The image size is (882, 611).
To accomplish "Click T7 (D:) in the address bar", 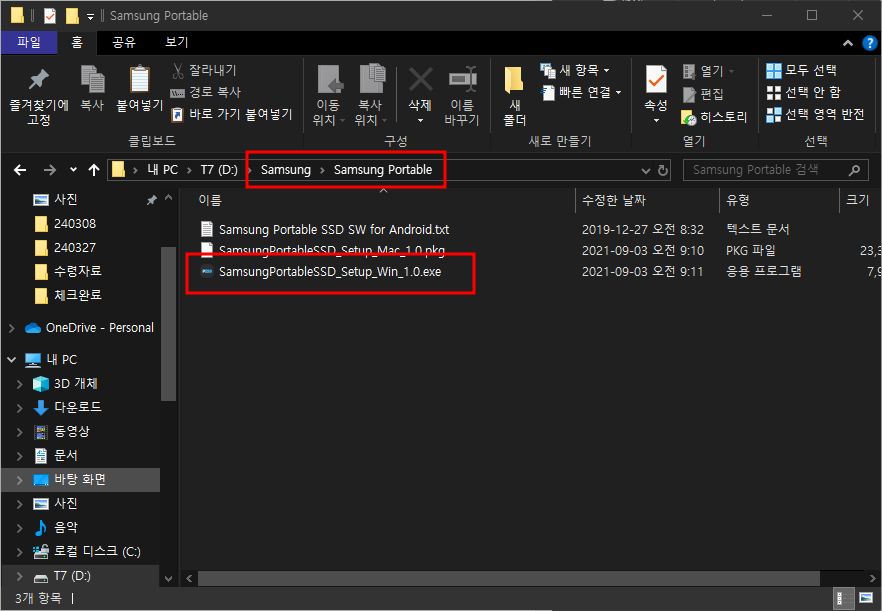I will click(219, 170).
